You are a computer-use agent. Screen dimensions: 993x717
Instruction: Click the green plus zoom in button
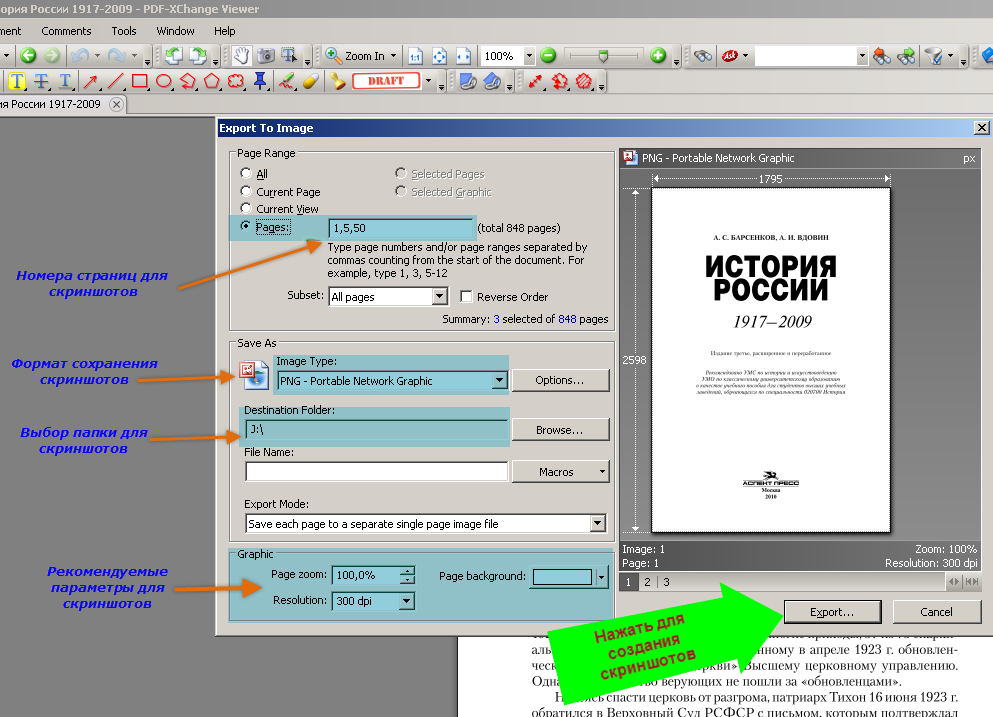click(659, 56)
